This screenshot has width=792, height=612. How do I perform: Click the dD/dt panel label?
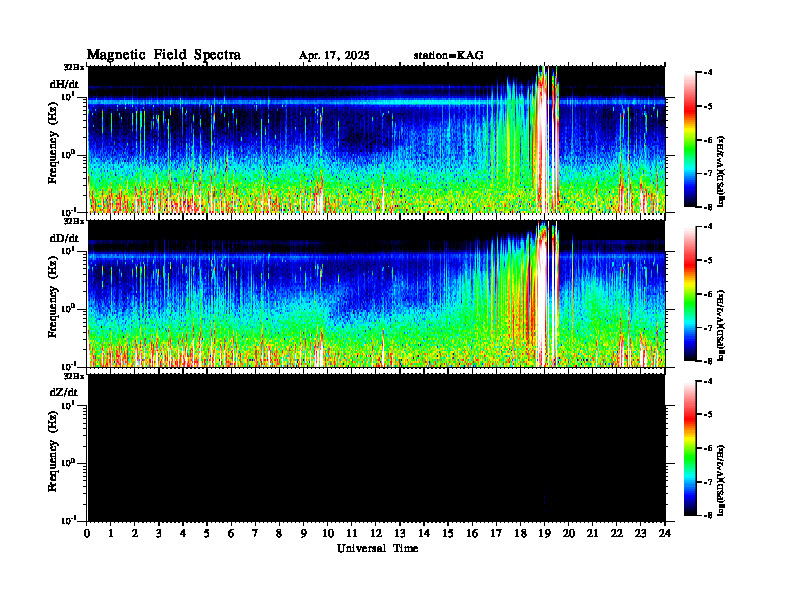point(64,238)
